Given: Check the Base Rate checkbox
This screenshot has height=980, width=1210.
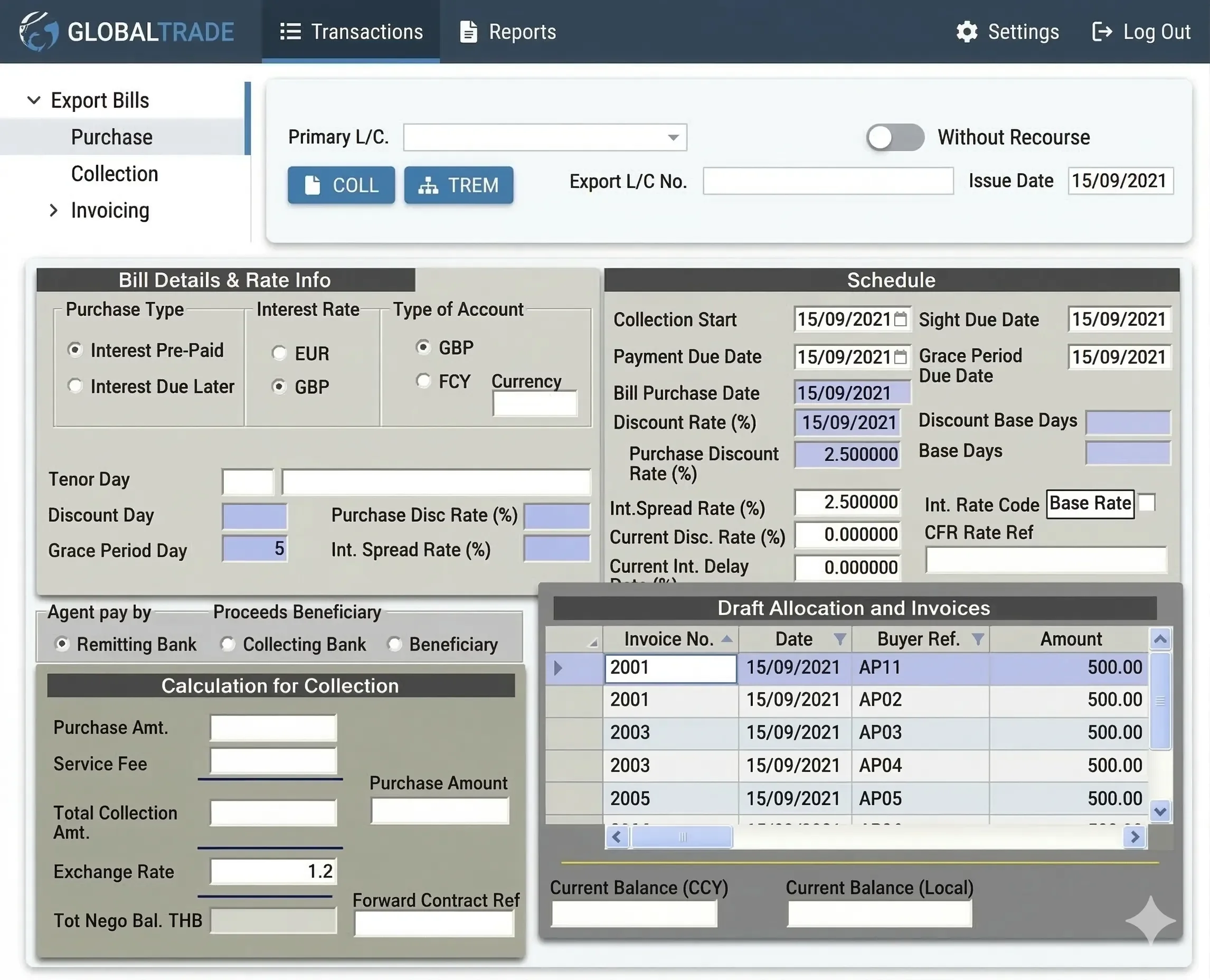Looking at the screenshot, I should tap(1147, 503).
